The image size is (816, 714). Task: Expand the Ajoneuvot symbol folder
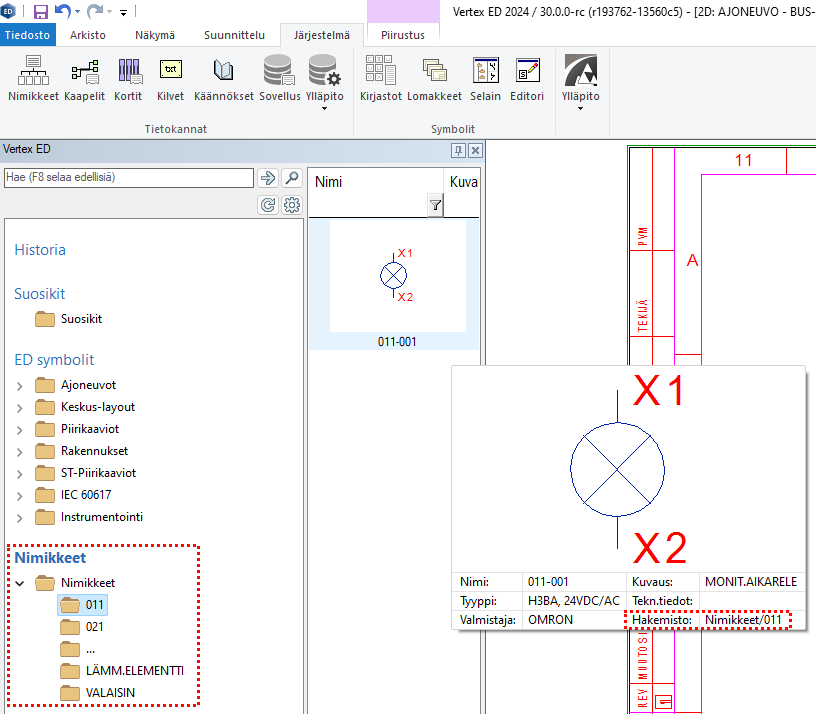[19, 385]
